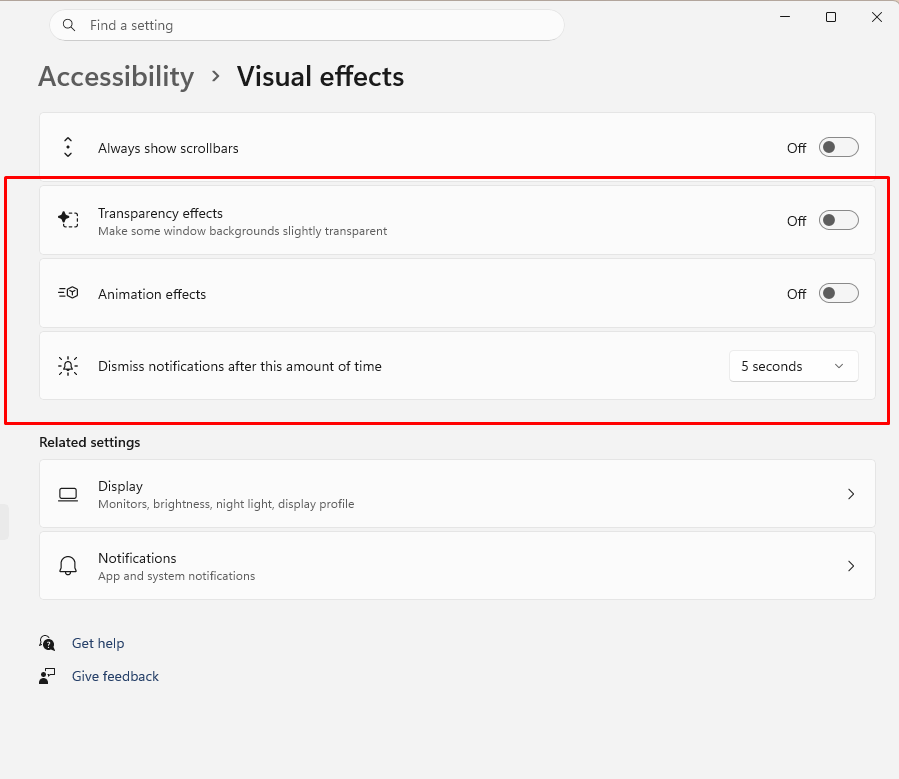The height and width of the screenshot is (779, 899).
Task: Click the Get help headset icon
Action: (x=47, y=643)
